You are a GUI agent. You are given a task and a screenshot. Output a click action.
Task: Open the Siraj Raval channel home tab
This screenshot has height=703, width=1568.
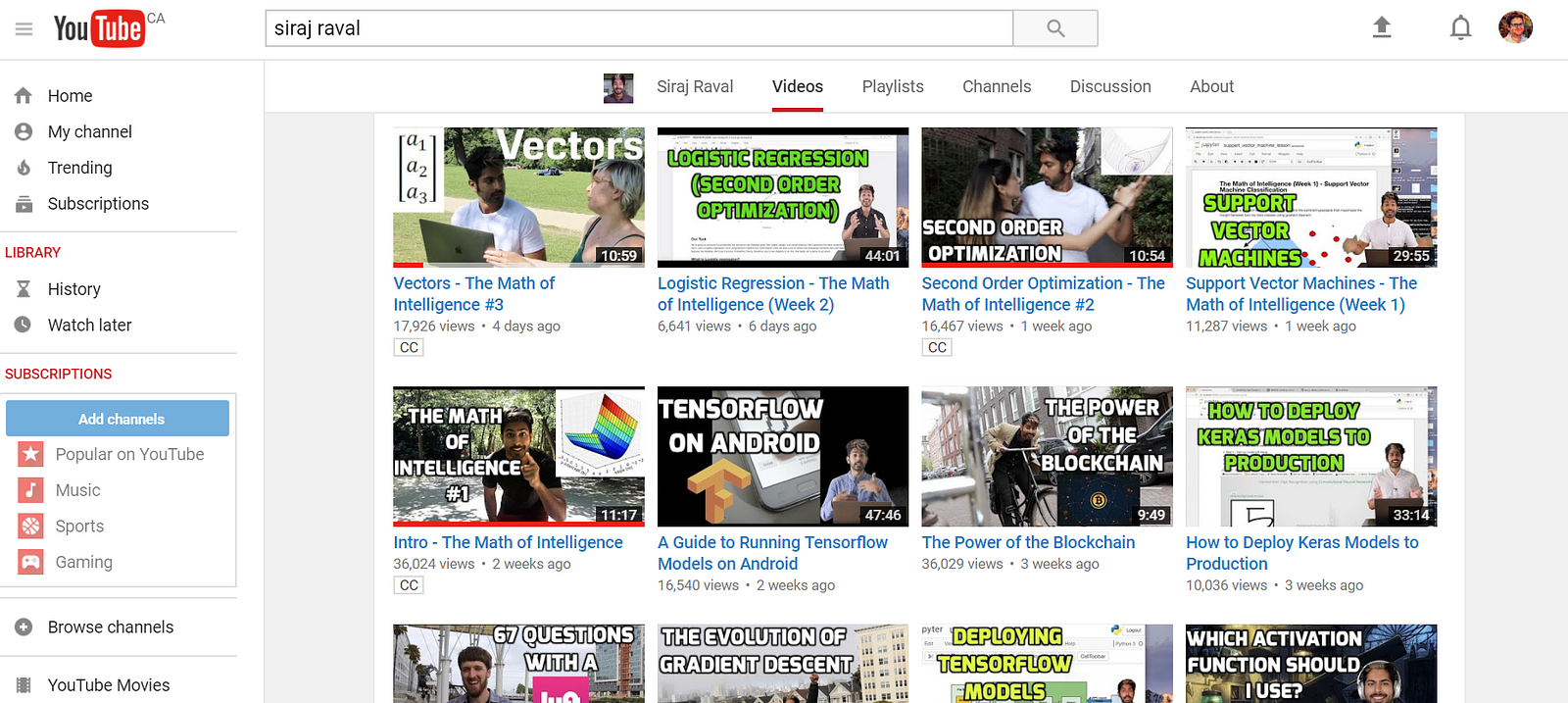pyautogui.click(x=695, y=86)
